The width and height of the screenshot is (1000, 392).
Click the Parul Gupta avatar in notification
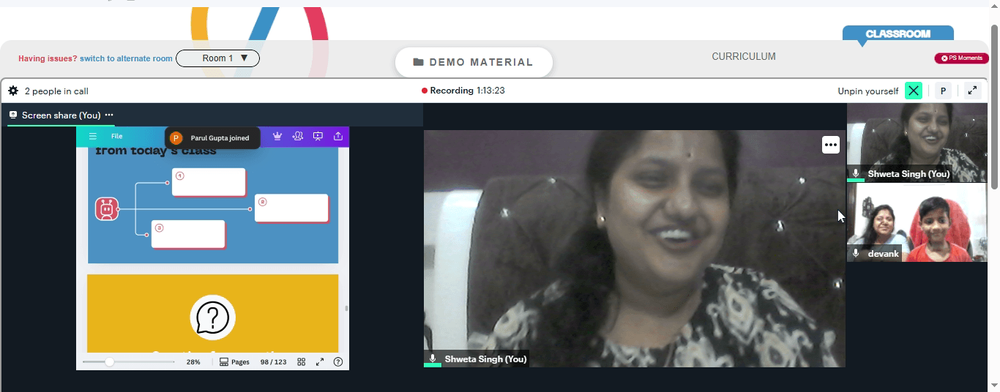coord(177,138)
